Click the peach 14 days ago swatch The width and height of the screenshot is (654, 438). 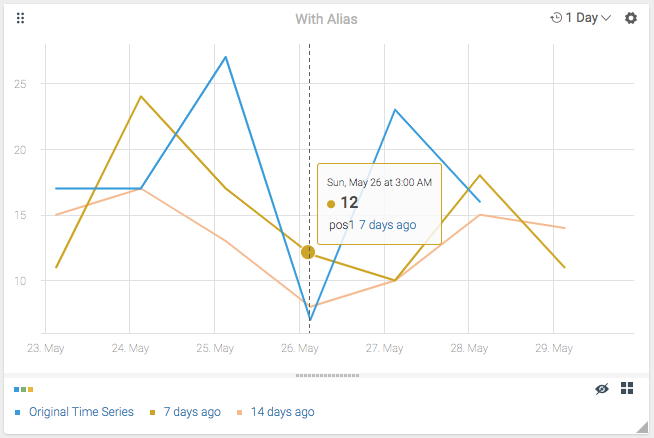pyautogui.click(x=240, y=412)
